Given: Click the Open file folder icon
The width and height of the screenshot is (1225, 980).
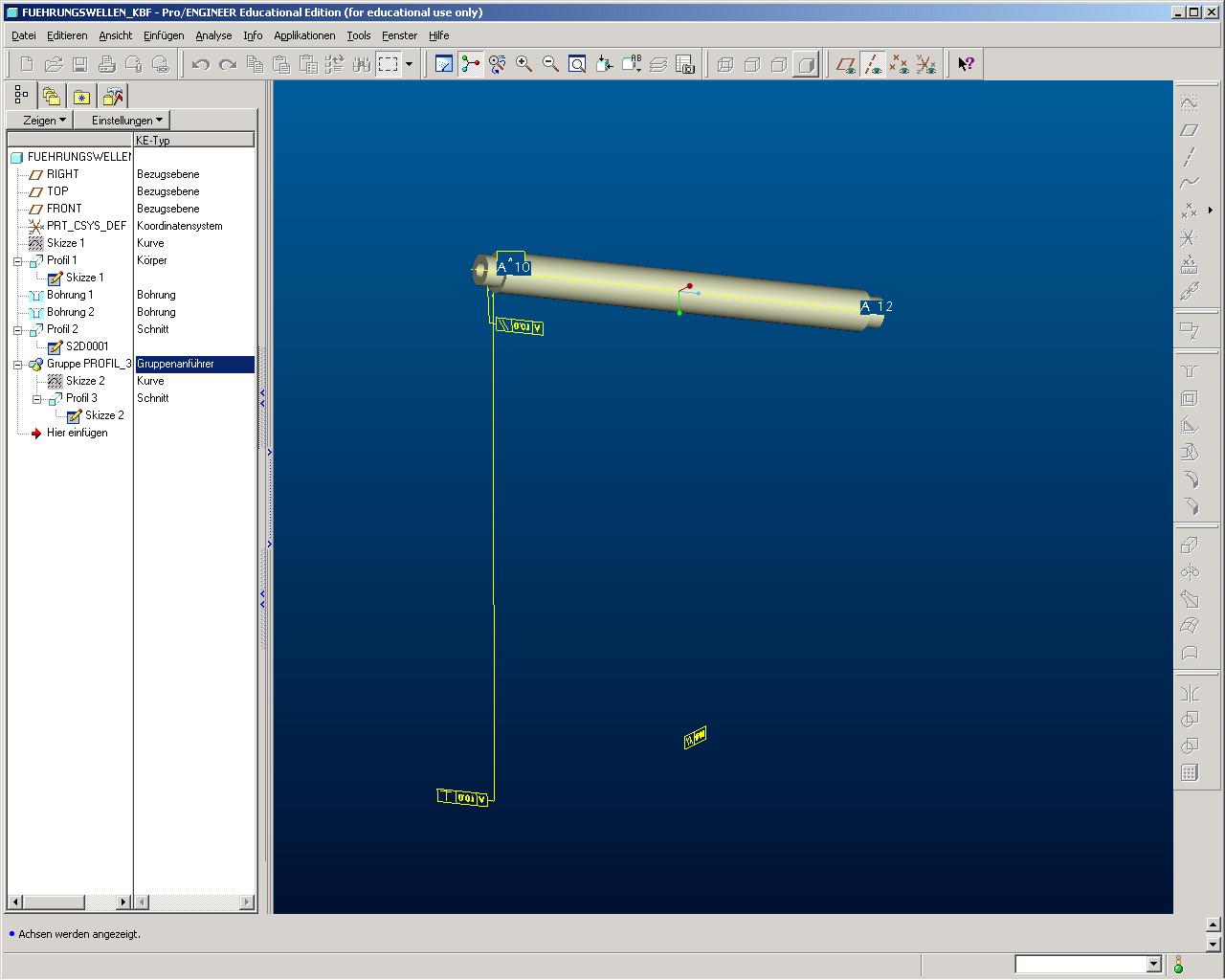Looking at the screenshot, I should 54,64.
